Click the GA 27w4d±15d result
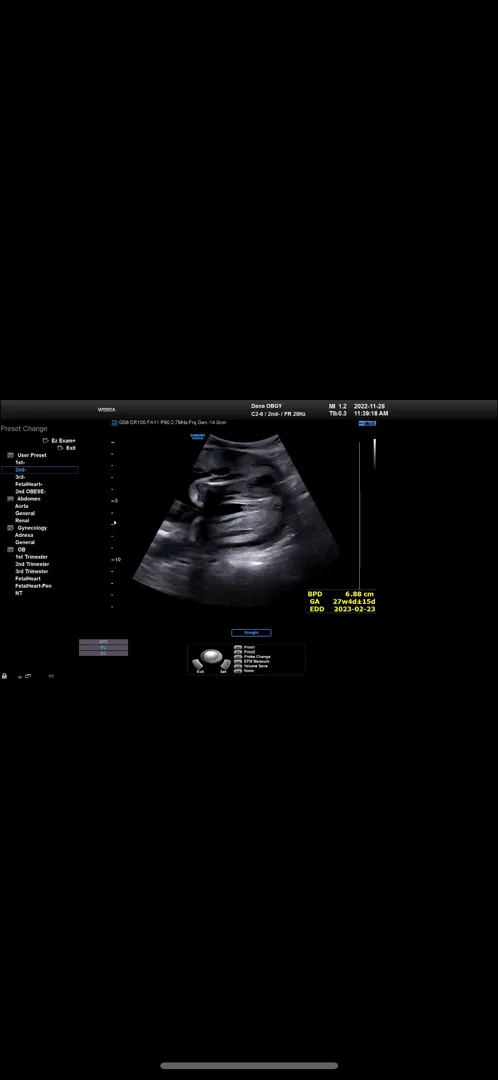Image resolution: width=498 pixels, height=1080 pixels. click(x=341, y=601)
